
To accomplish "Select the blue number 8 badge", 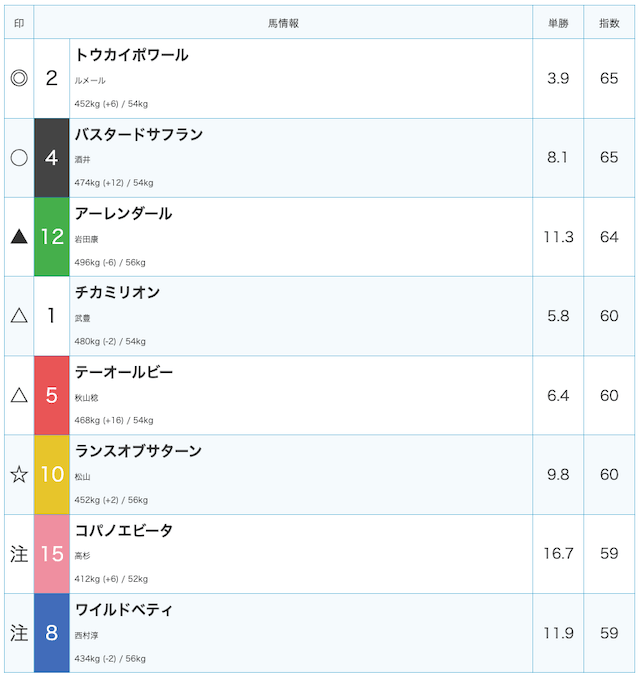I will pos(52,633).
